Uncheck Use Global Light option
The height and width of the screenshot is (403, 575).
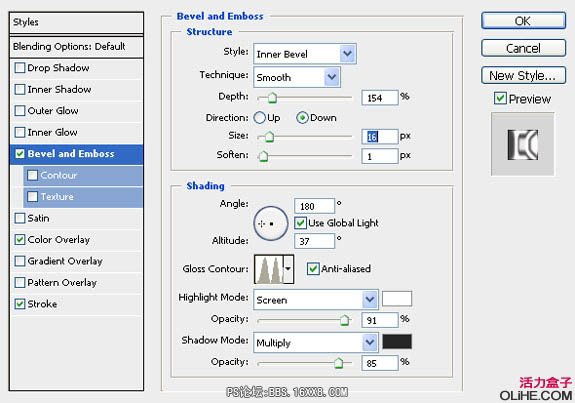pyautogui.click(x=300, y=223)
